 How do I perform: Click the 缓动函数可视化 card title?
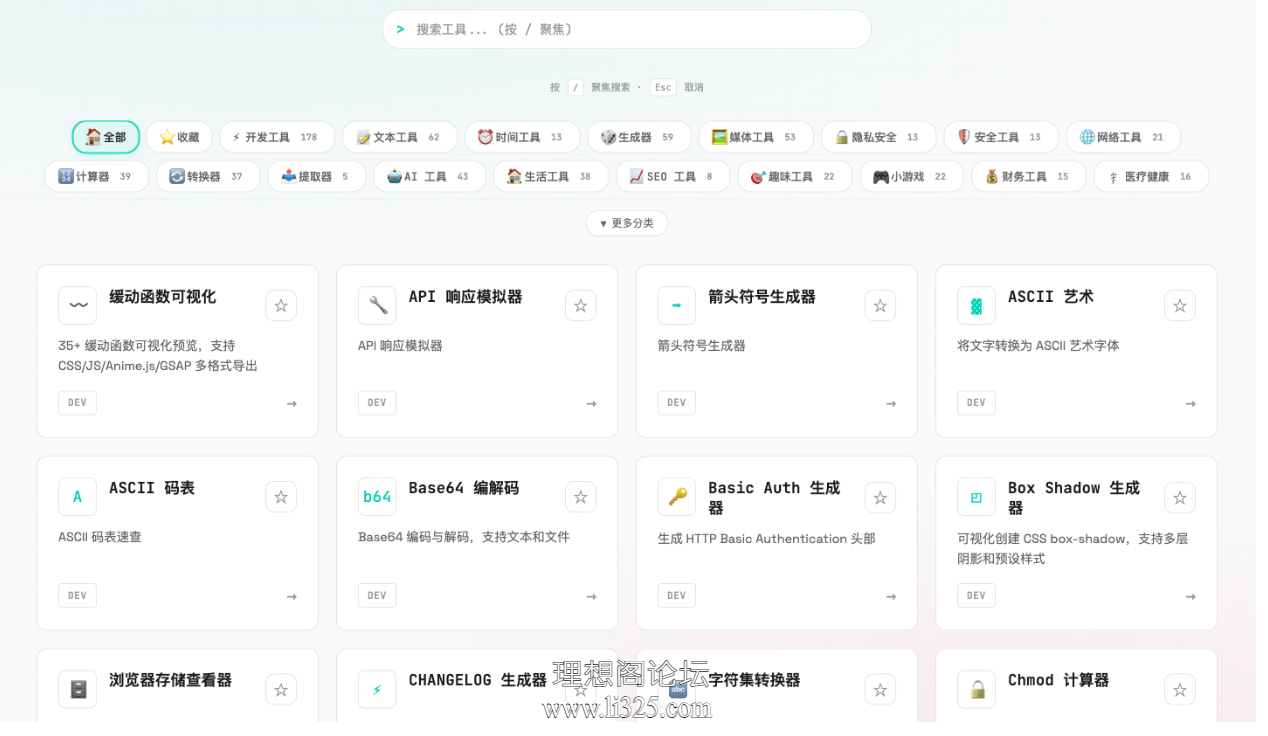coord(162,297)
